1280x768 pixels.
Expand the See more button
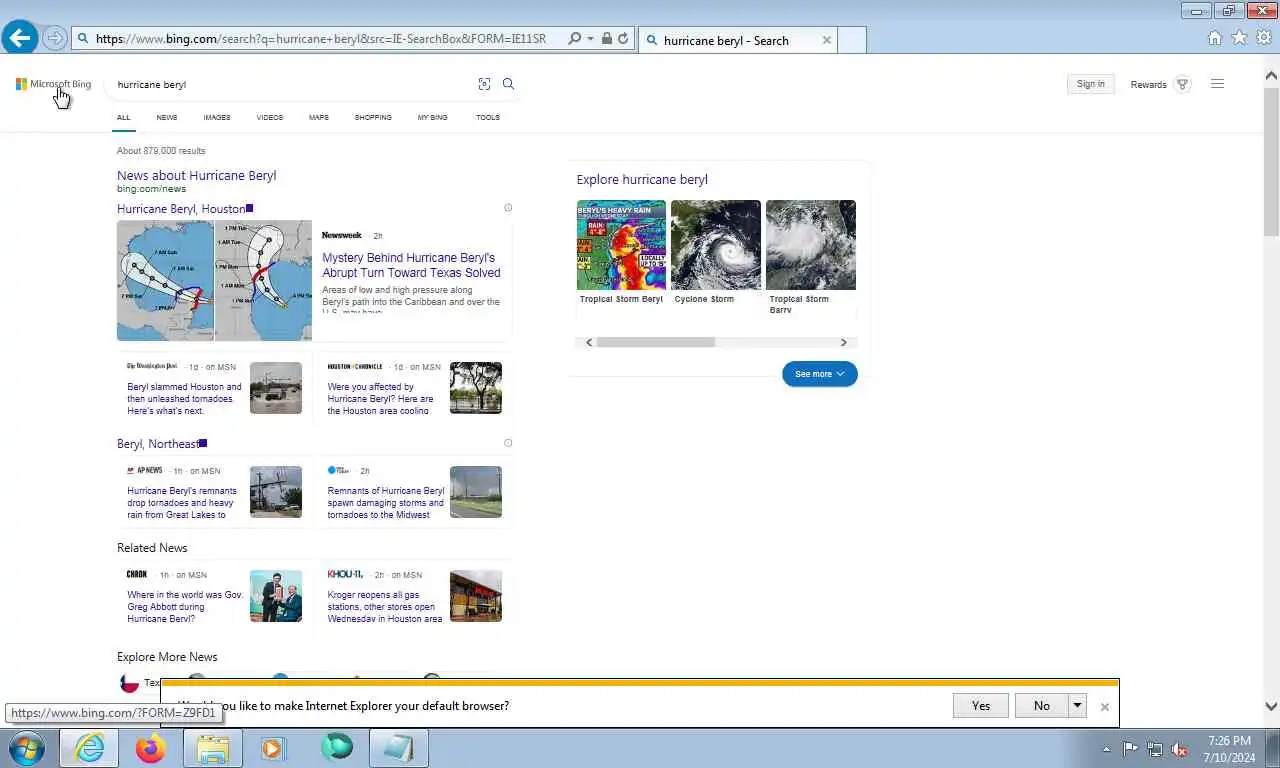819,374
